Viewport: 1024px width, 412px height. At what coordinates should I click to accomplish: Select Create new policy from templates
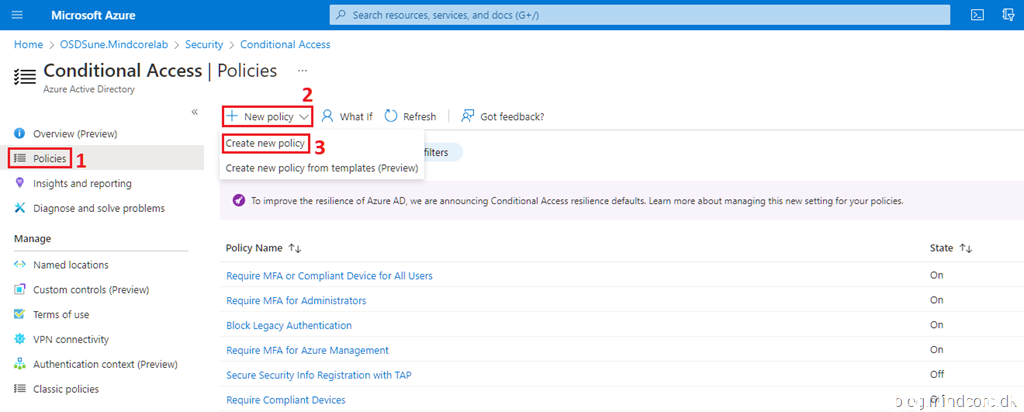(322, 168)
